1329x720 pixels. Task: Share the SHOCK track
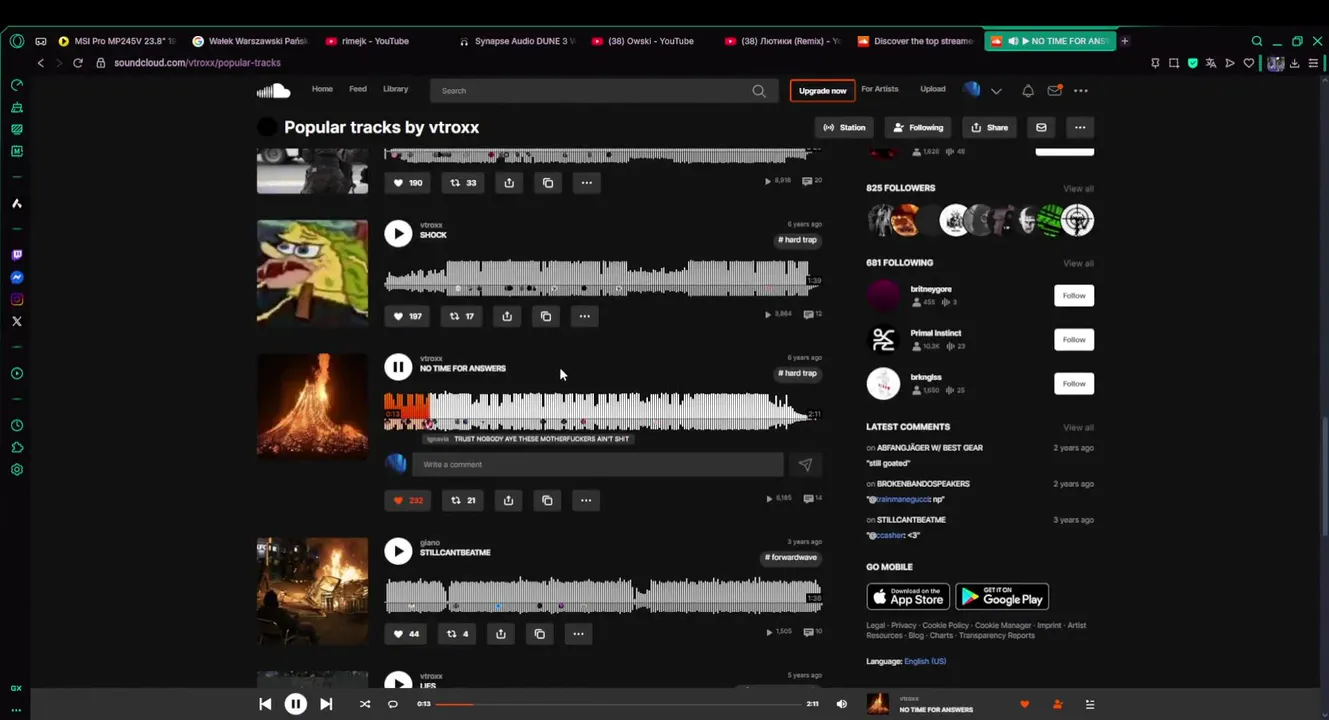pyautogui.click(x=507, y=316)
